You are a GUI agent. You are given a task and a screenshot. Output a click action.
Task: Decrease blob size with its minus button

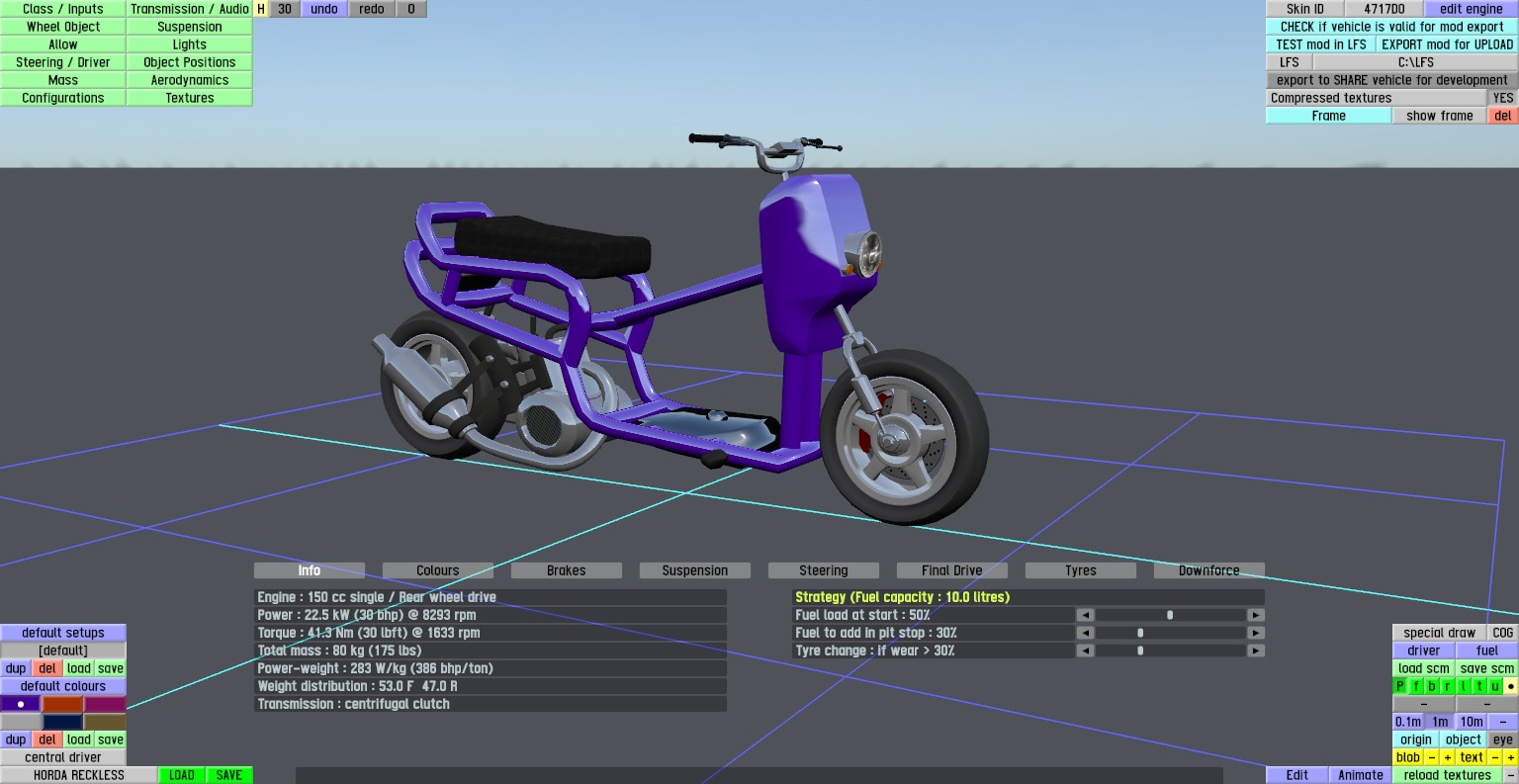click(x=1432, y=757)
